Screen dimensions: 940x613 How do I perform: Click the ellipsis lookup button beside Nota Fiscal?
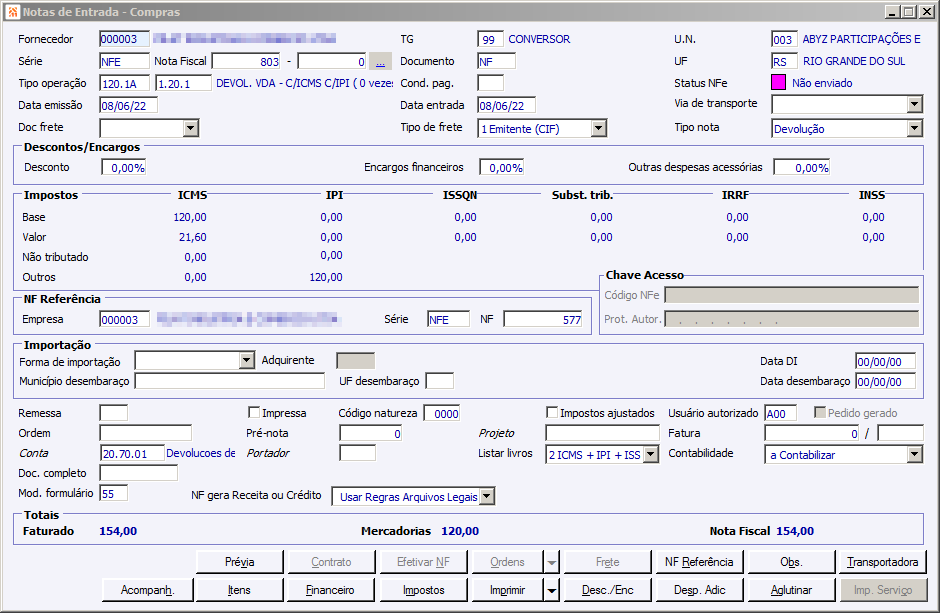tap(380, 61)
